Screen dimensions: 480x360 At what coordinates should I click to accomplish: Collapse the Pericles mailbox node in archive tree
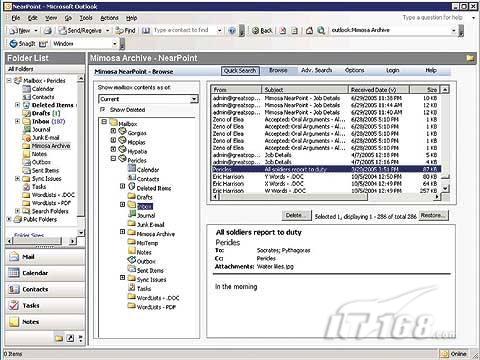(113, 159)
